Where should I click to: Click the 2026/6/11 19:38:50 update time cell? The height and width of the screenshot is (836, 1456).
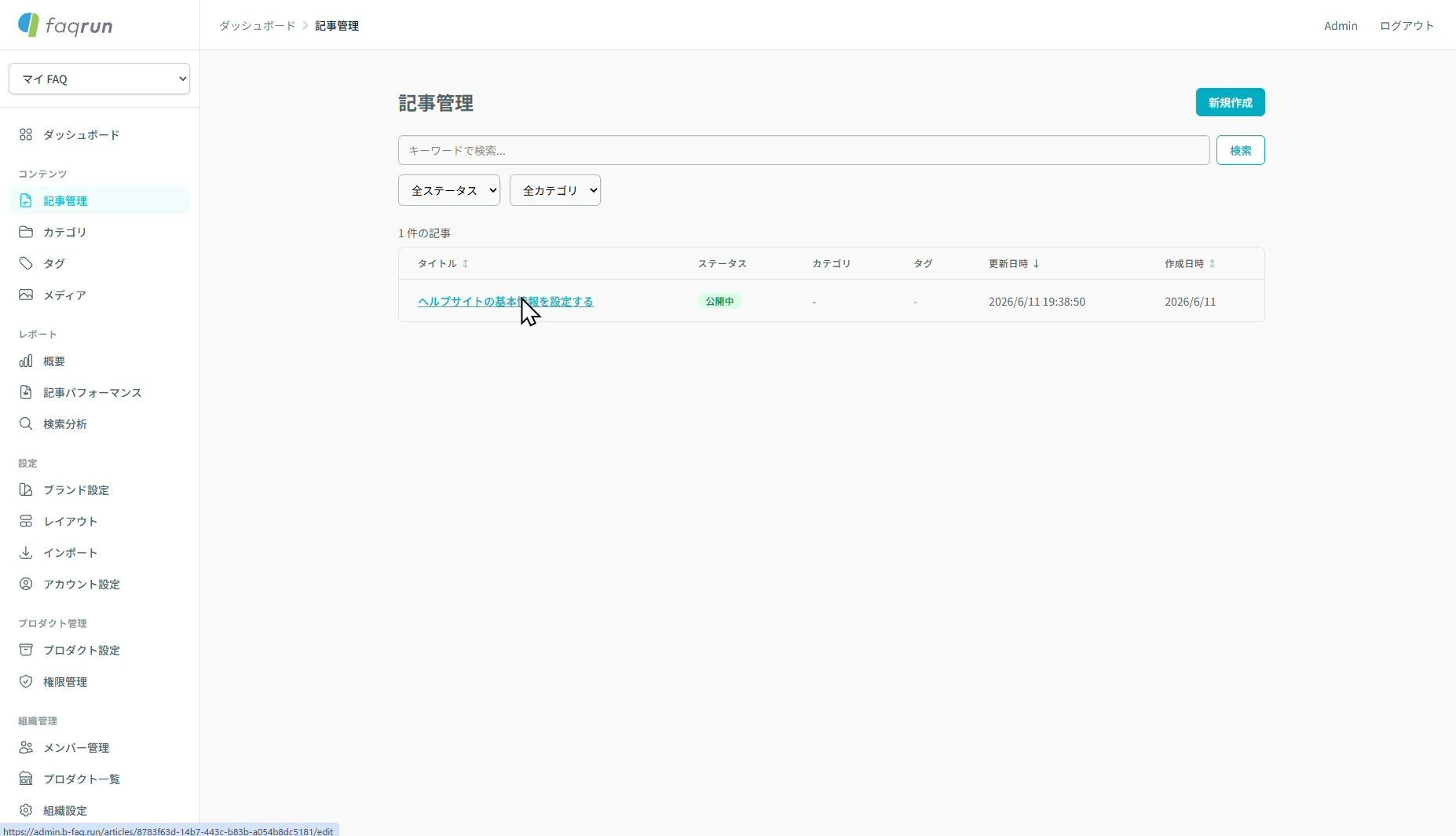(1037, 302)
